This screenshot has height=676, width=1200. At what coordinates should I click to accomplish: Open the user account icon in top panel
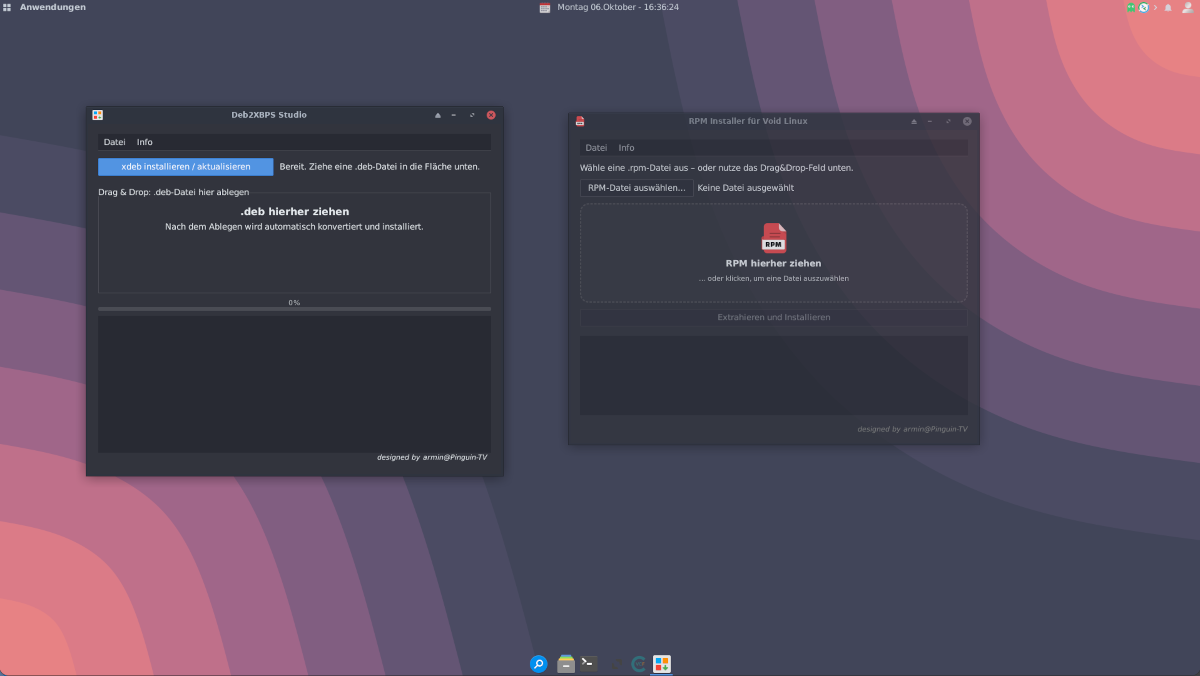1187,7
